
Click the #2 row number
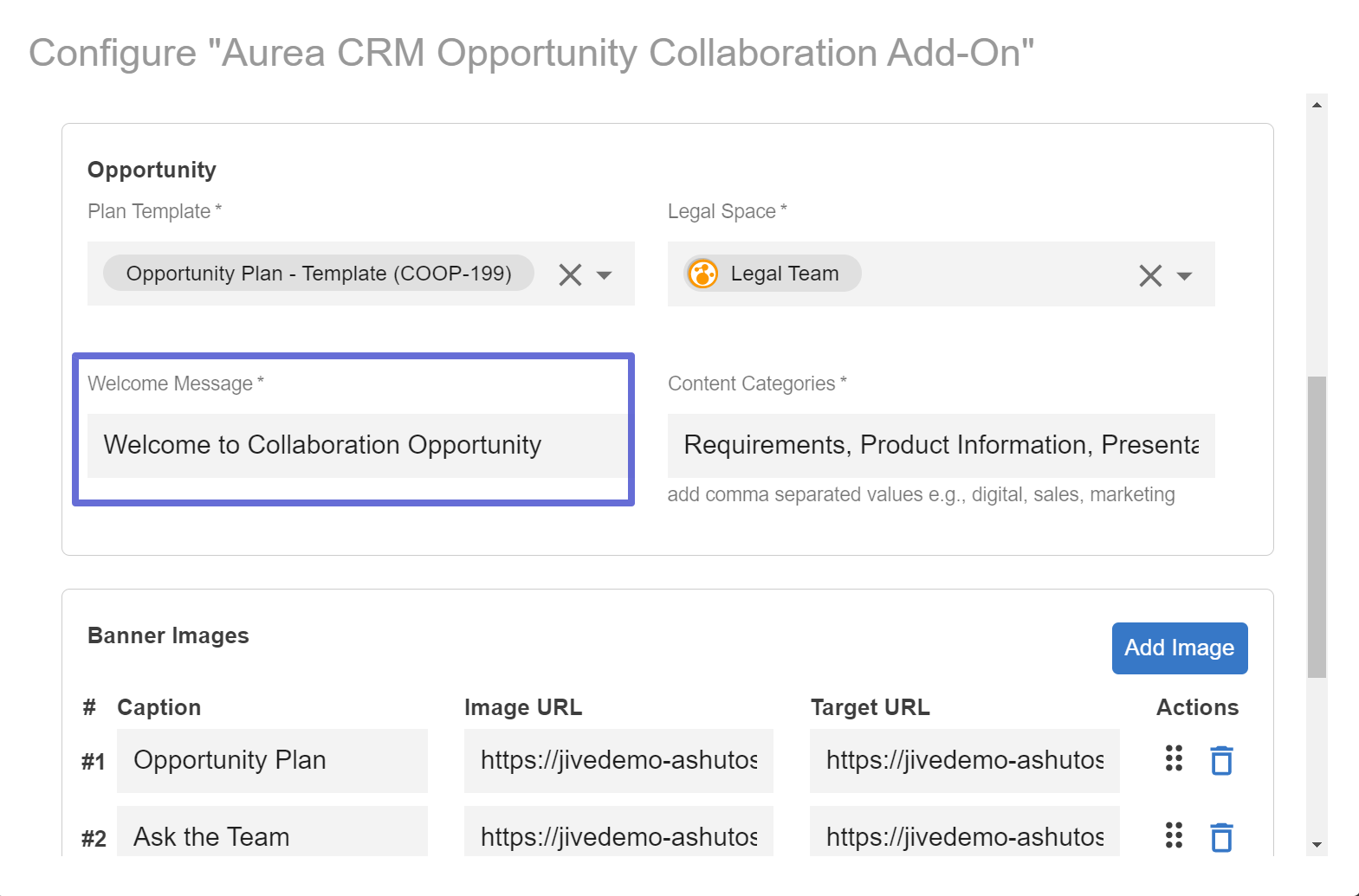94,839
